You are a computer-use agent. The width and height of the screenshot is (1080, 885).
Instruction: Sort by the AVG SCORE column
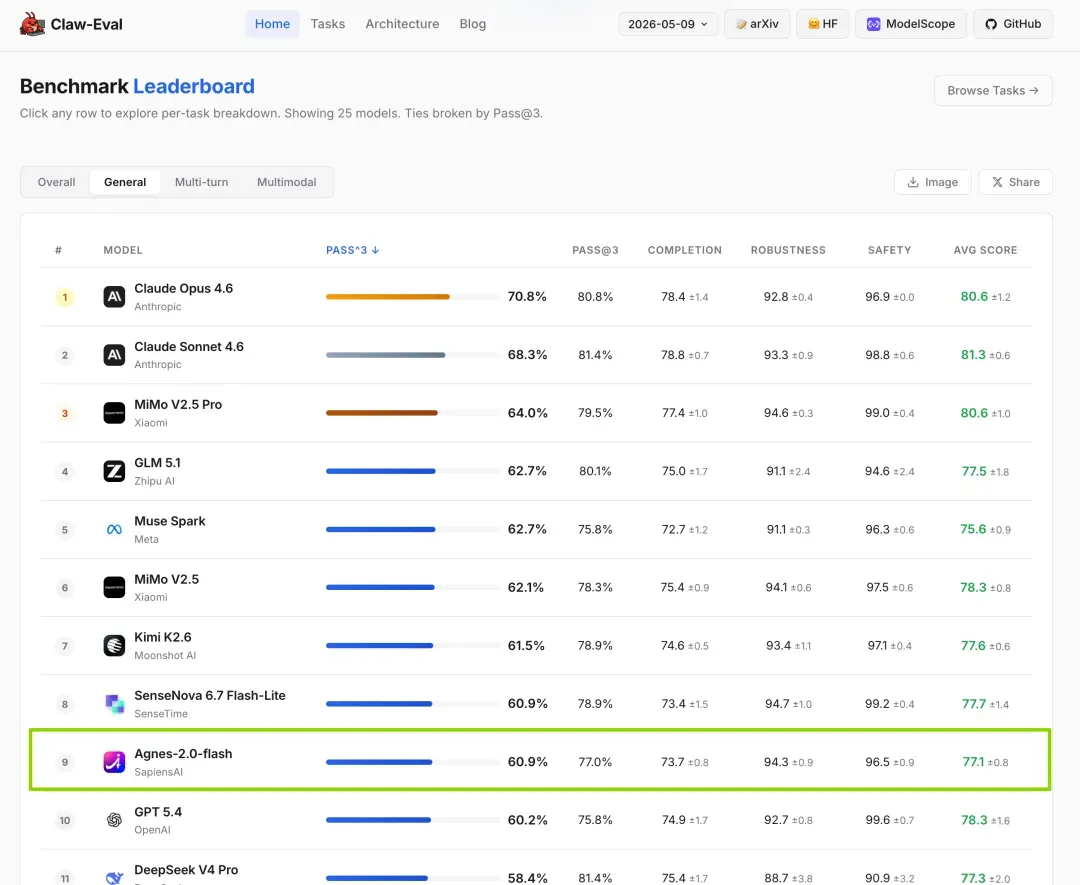point(985,250)
